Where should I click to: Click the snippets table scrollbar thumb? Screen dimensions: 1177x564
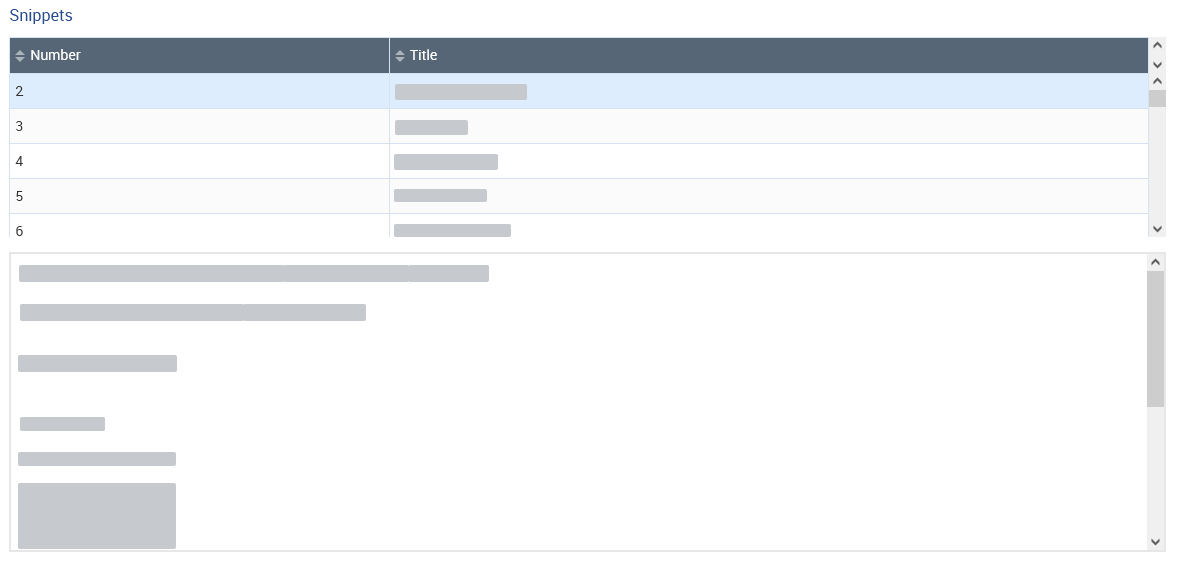1158,98
